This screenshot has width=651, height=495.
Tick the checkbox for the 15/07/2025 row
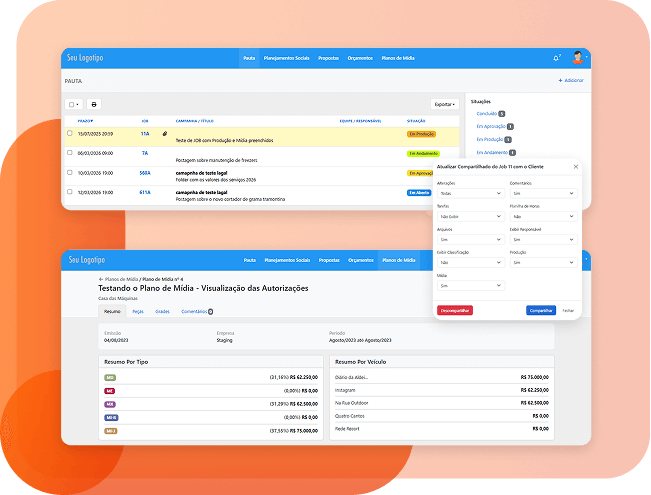[x=69, y=133]
